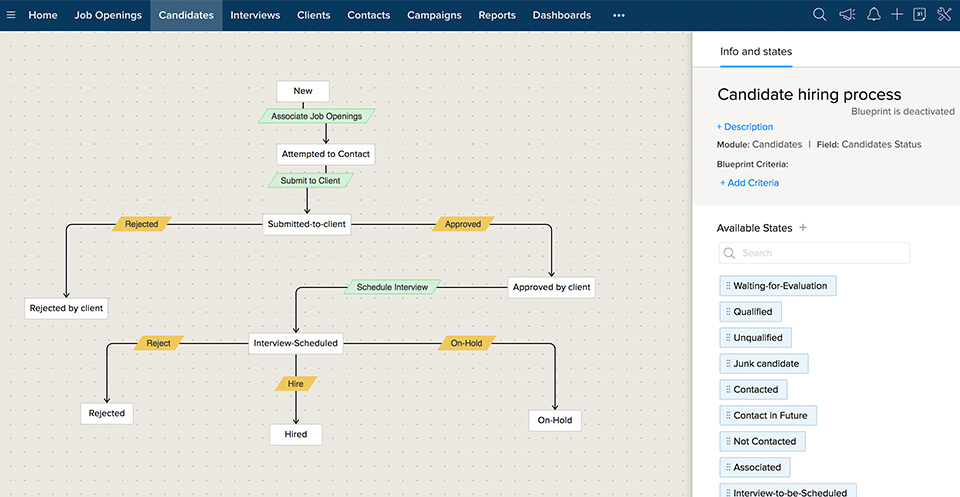This screenshot has width=960, height=497.
Task: Open the calendar icon
Action: (919, 15)
